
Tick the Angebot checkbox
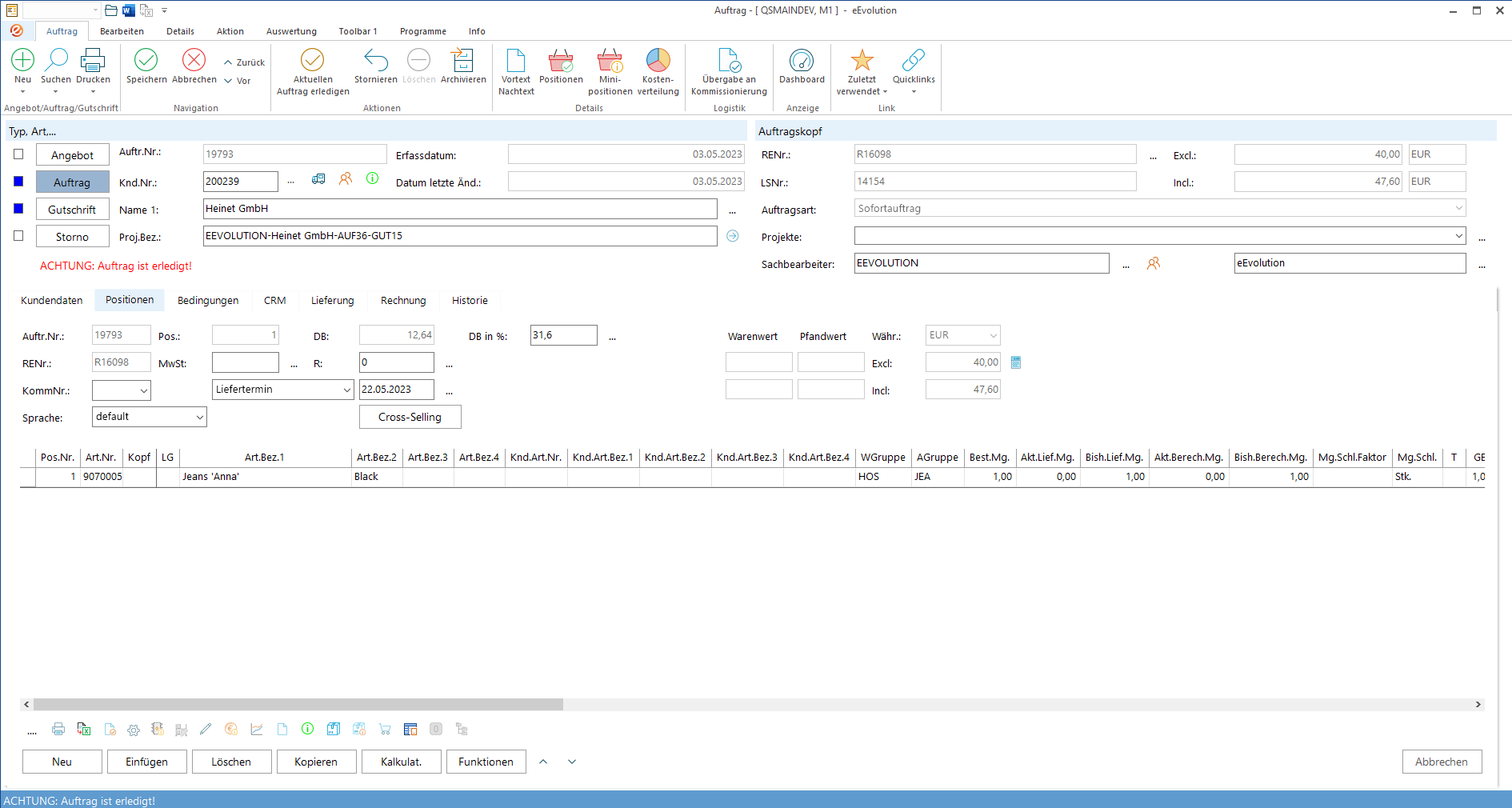pyautogui.click(x=18, y=154)
